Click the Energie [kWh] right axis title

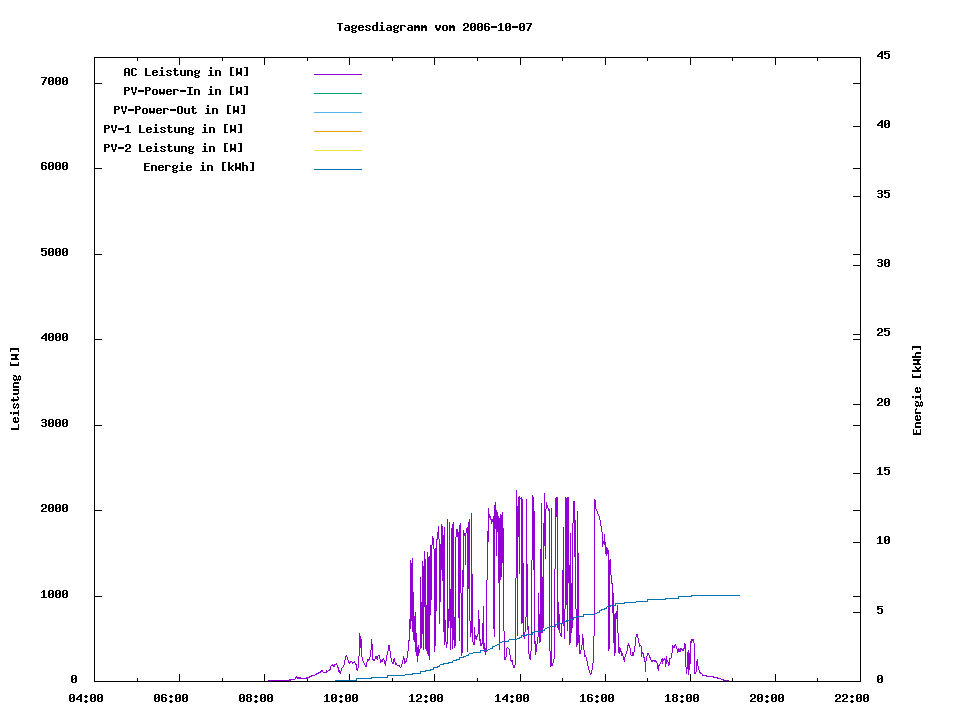917,390
